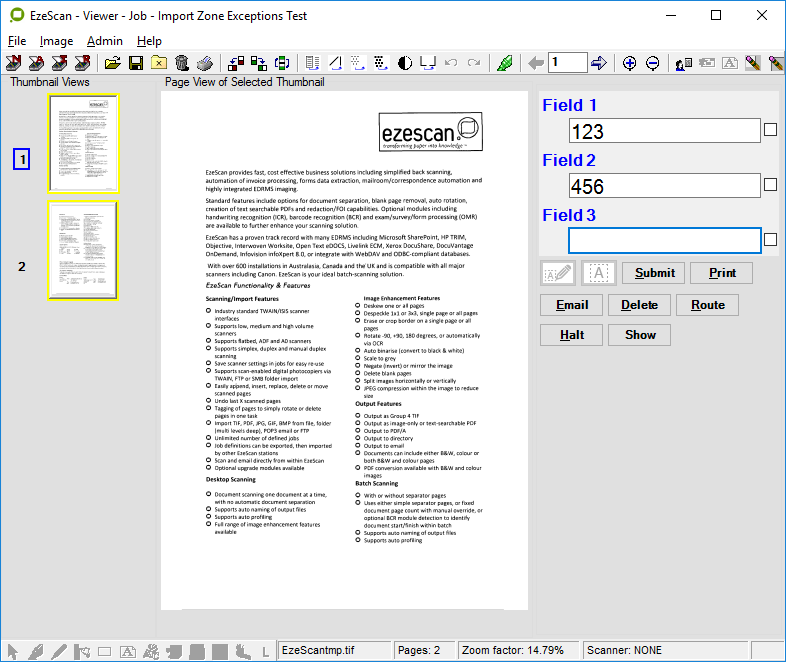Tick the checkbox beside Field 1

point(770,130)
